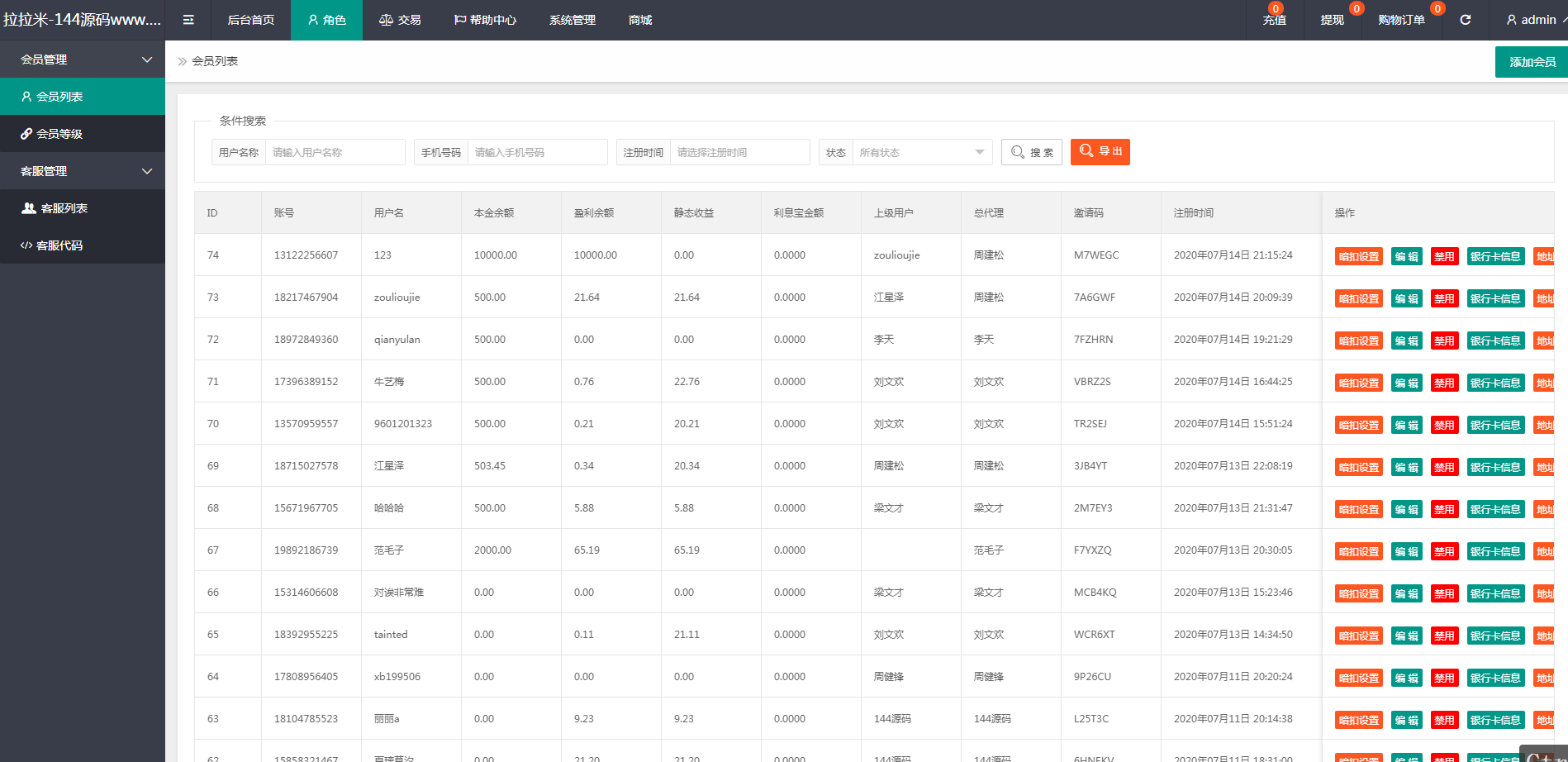1568x762 pixels.
Task: Open the 购物订单 shopping orders
Action: (1401, 20)
